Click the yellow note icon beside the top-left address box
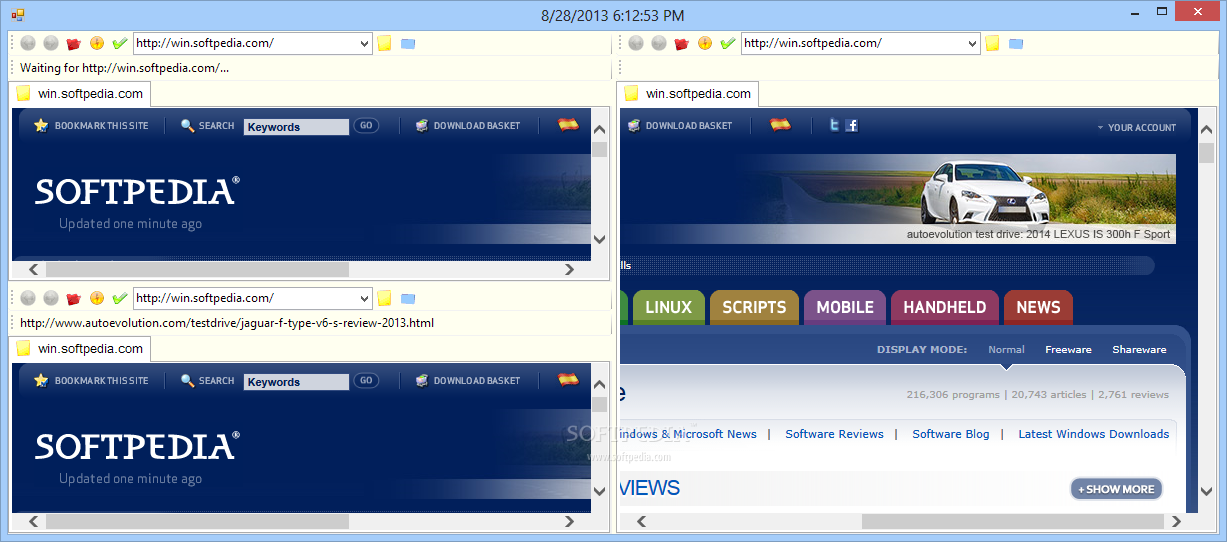The height and width of the screenshot is (542, 1227). pos(384,43)
